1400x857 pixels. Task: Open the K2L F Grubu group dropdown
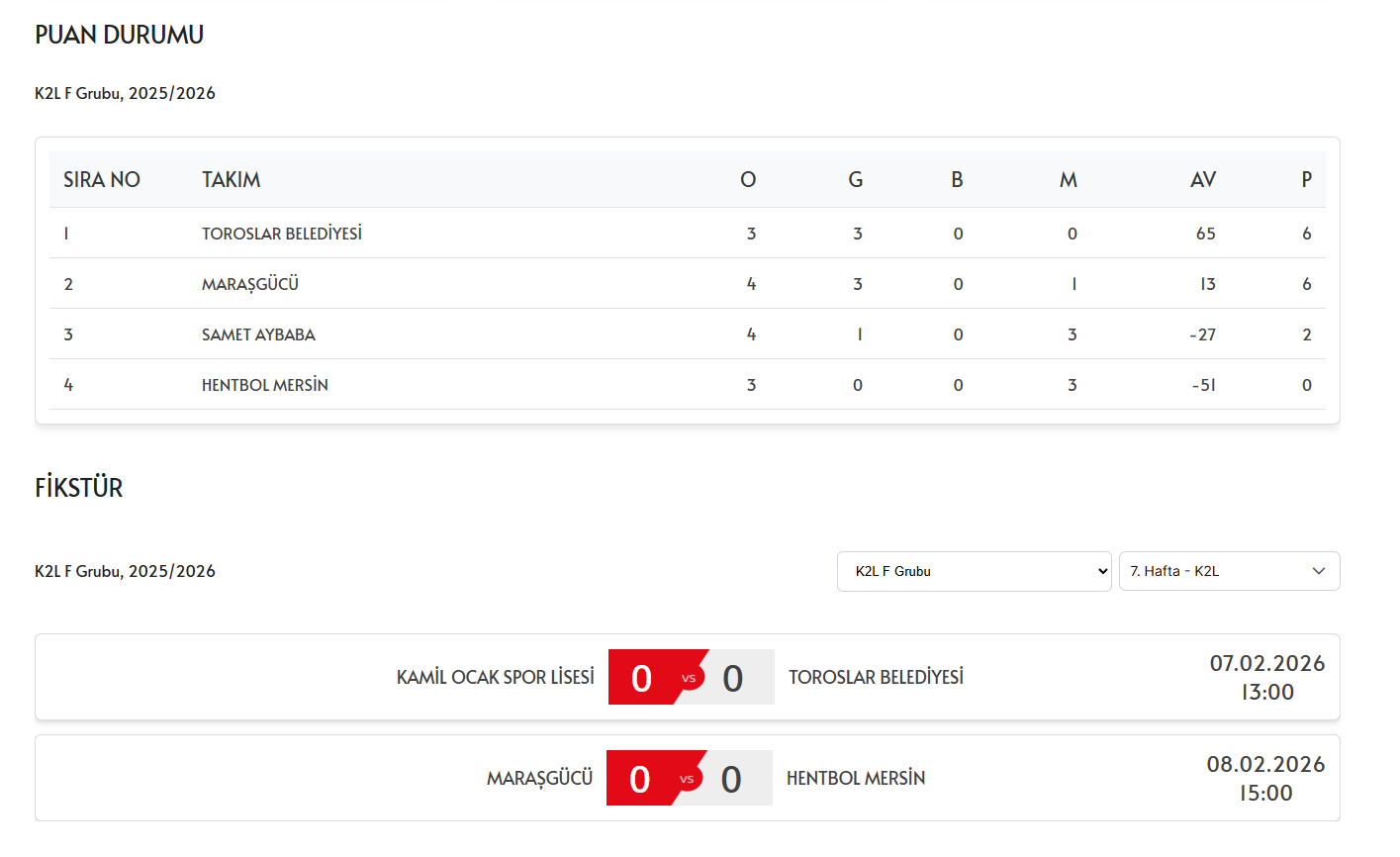click(974, 571)
